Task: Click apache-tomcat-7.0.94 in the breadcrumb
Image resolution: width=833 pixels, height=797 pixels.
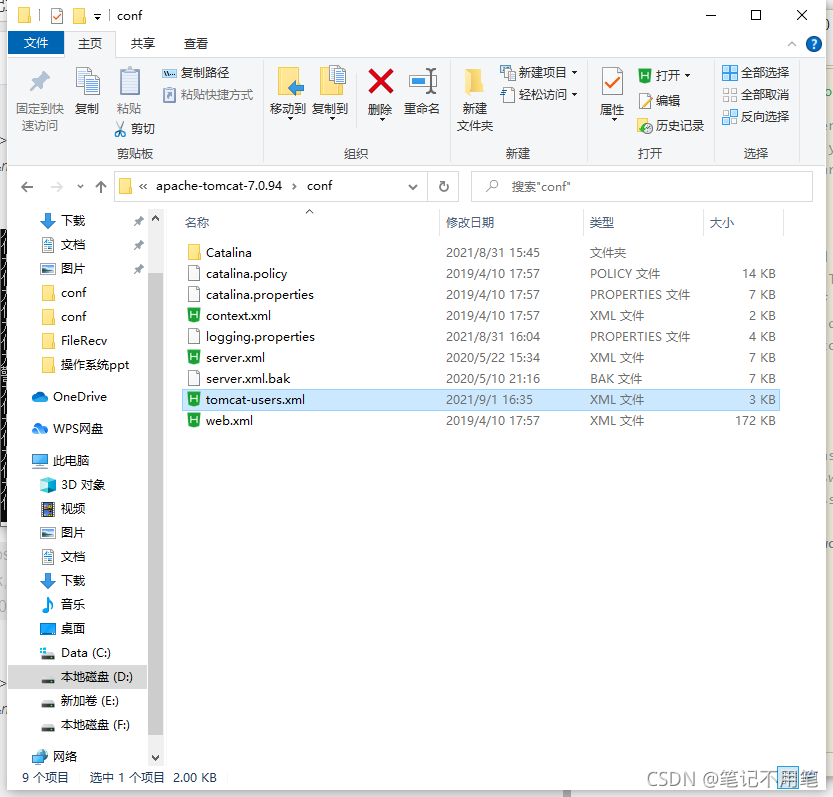Action: (219, 186)
